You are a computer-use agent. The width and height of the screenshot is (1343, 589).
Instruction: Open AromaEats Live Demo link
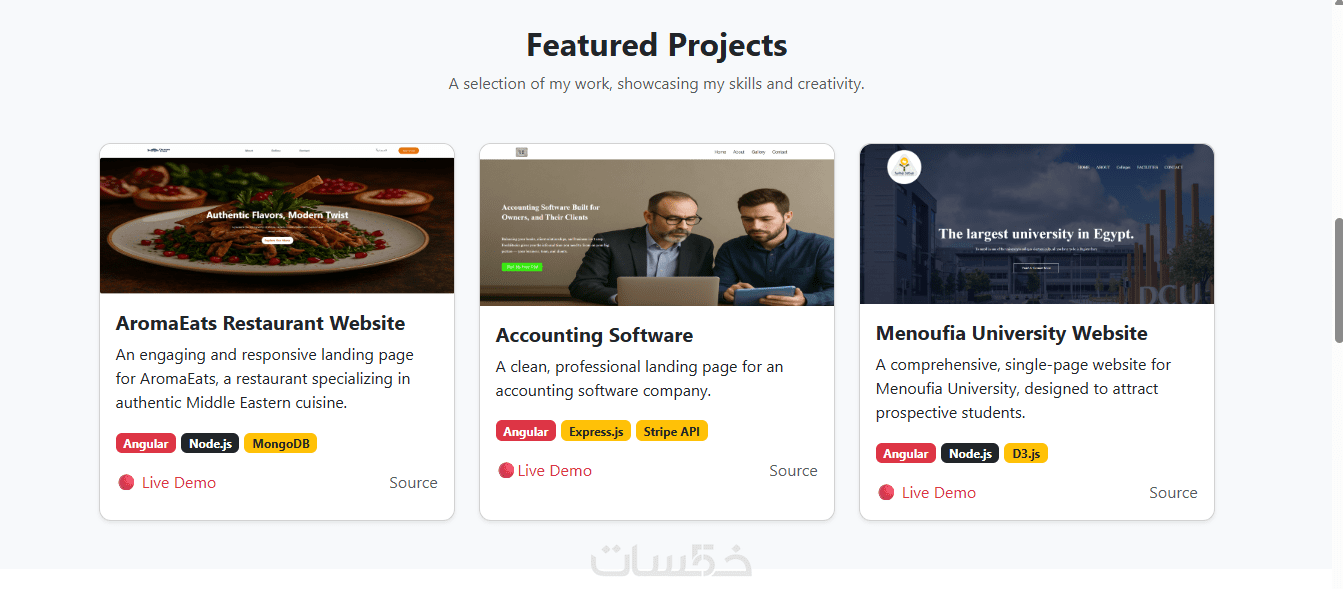click(x=178, y=482)
